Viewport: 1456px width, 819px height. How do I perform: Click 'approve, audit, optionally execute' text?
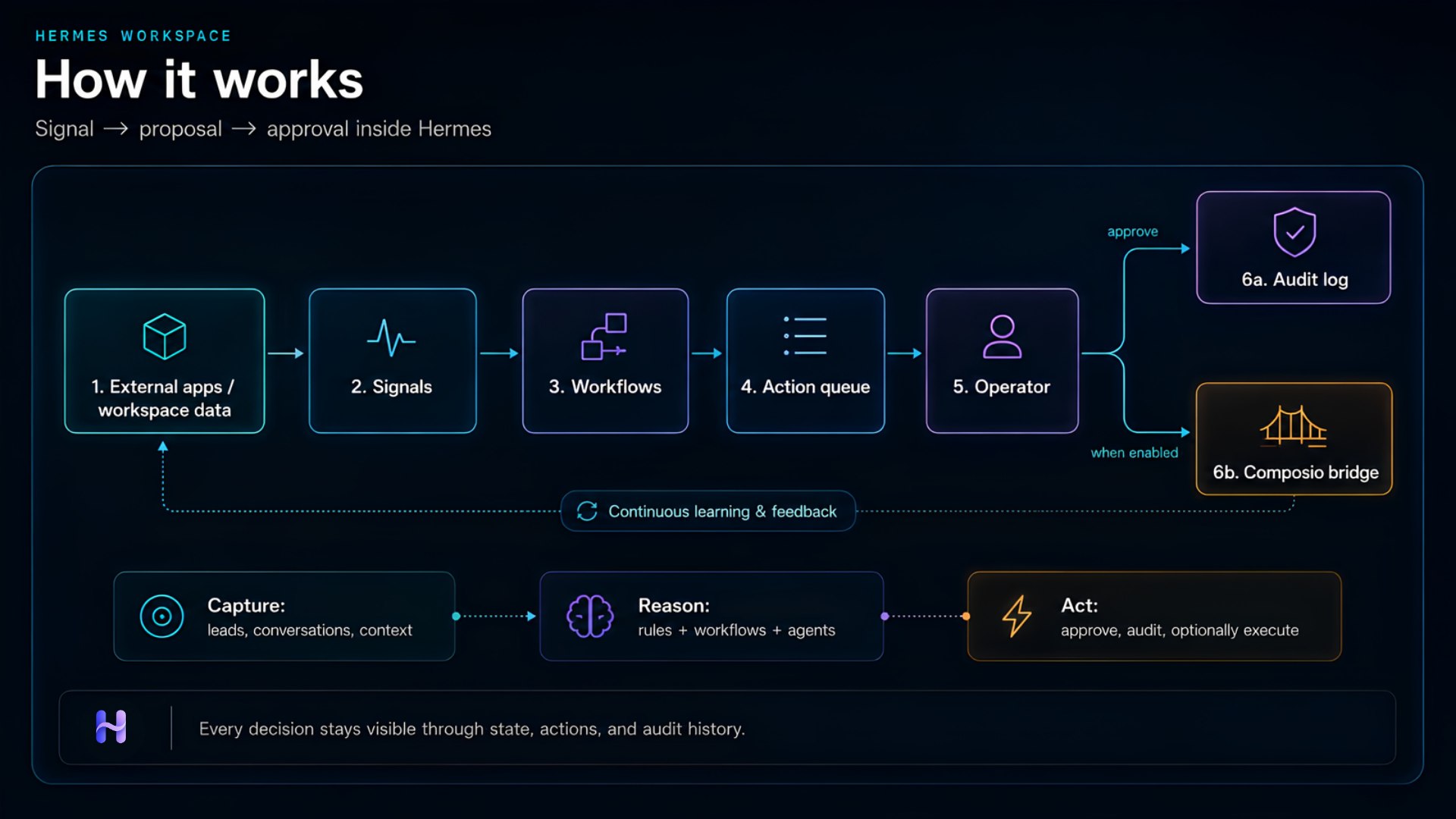(x=1179, y=630)
